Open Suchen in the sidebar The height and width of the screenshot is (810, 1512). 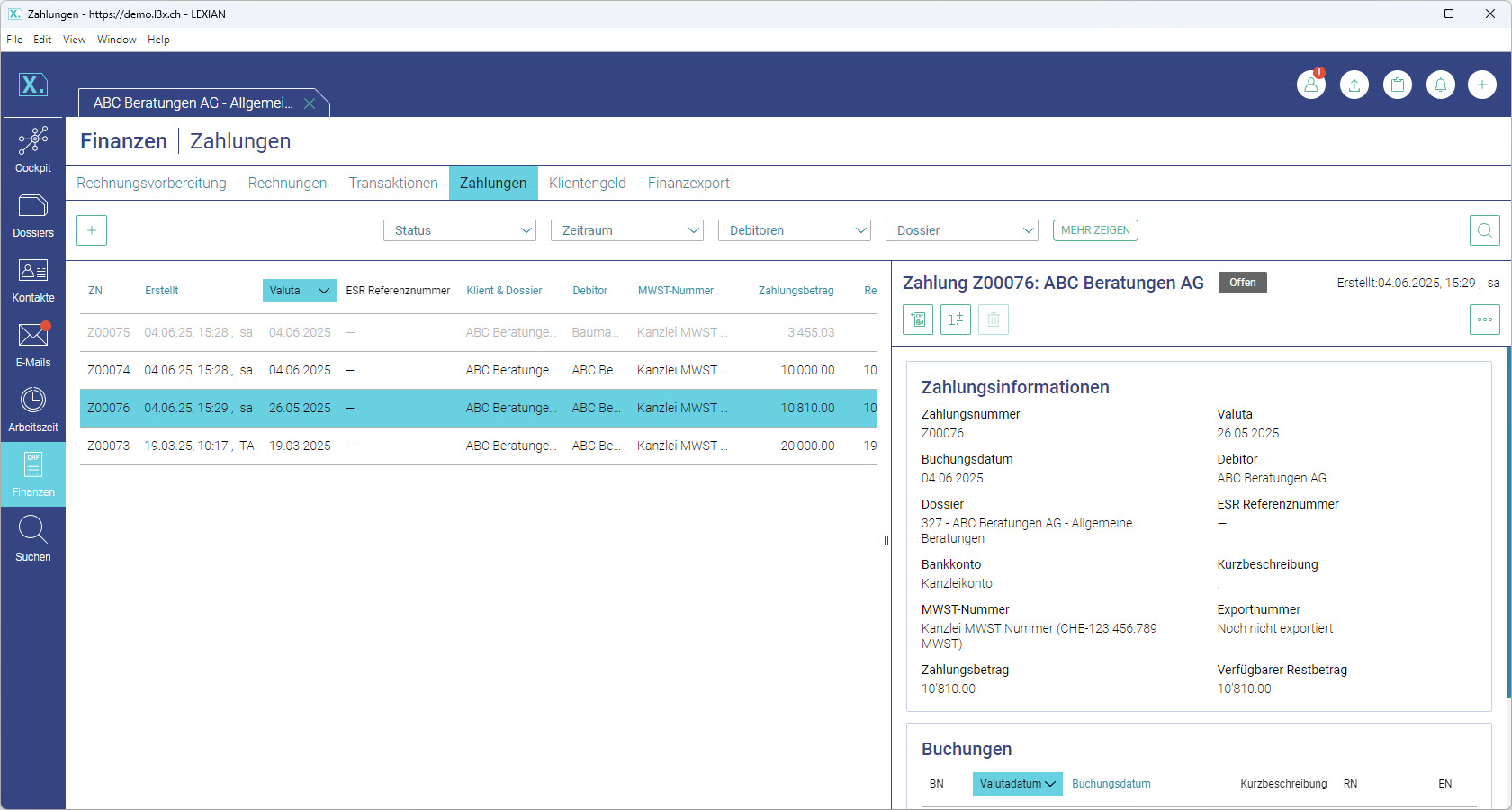click(x=33, y=539)
